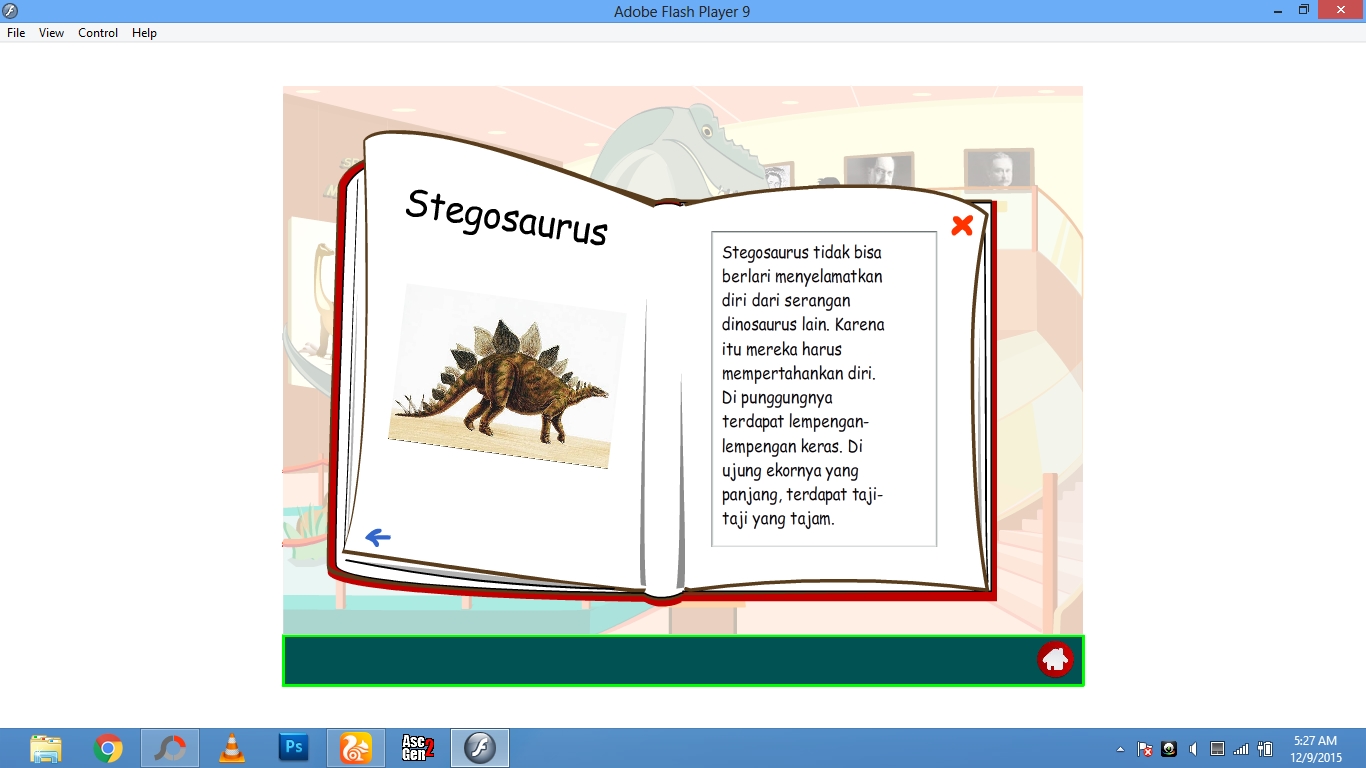Open network signal tray icon
Viewport: 1366px width, 768px height.
tap(1241, 749)
